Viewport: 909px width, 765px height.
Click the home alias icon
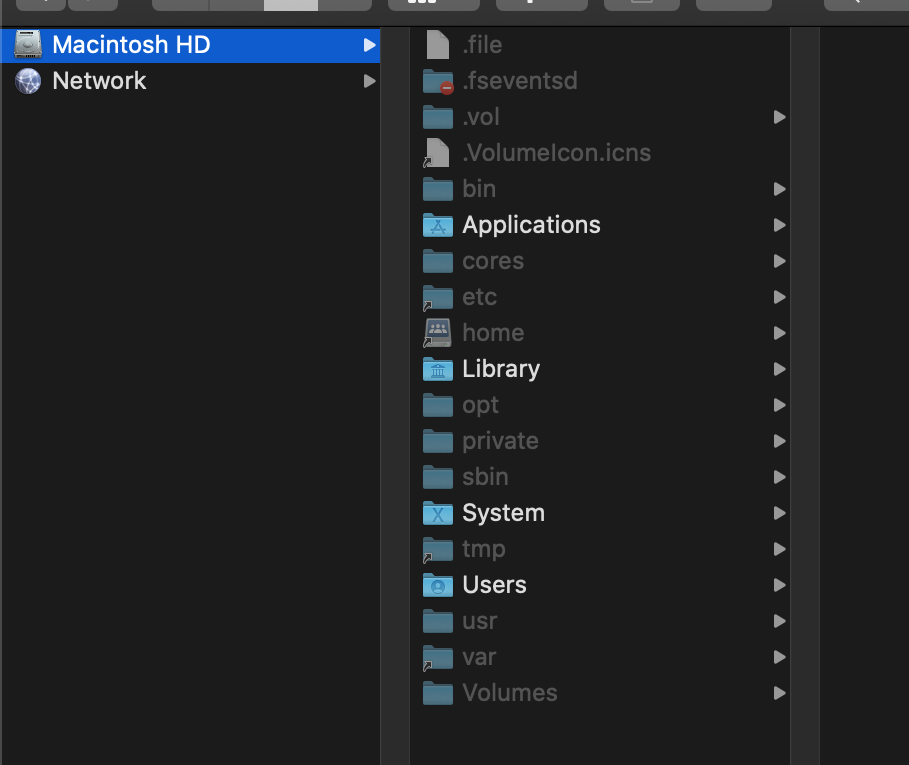(x=438, y=333)
